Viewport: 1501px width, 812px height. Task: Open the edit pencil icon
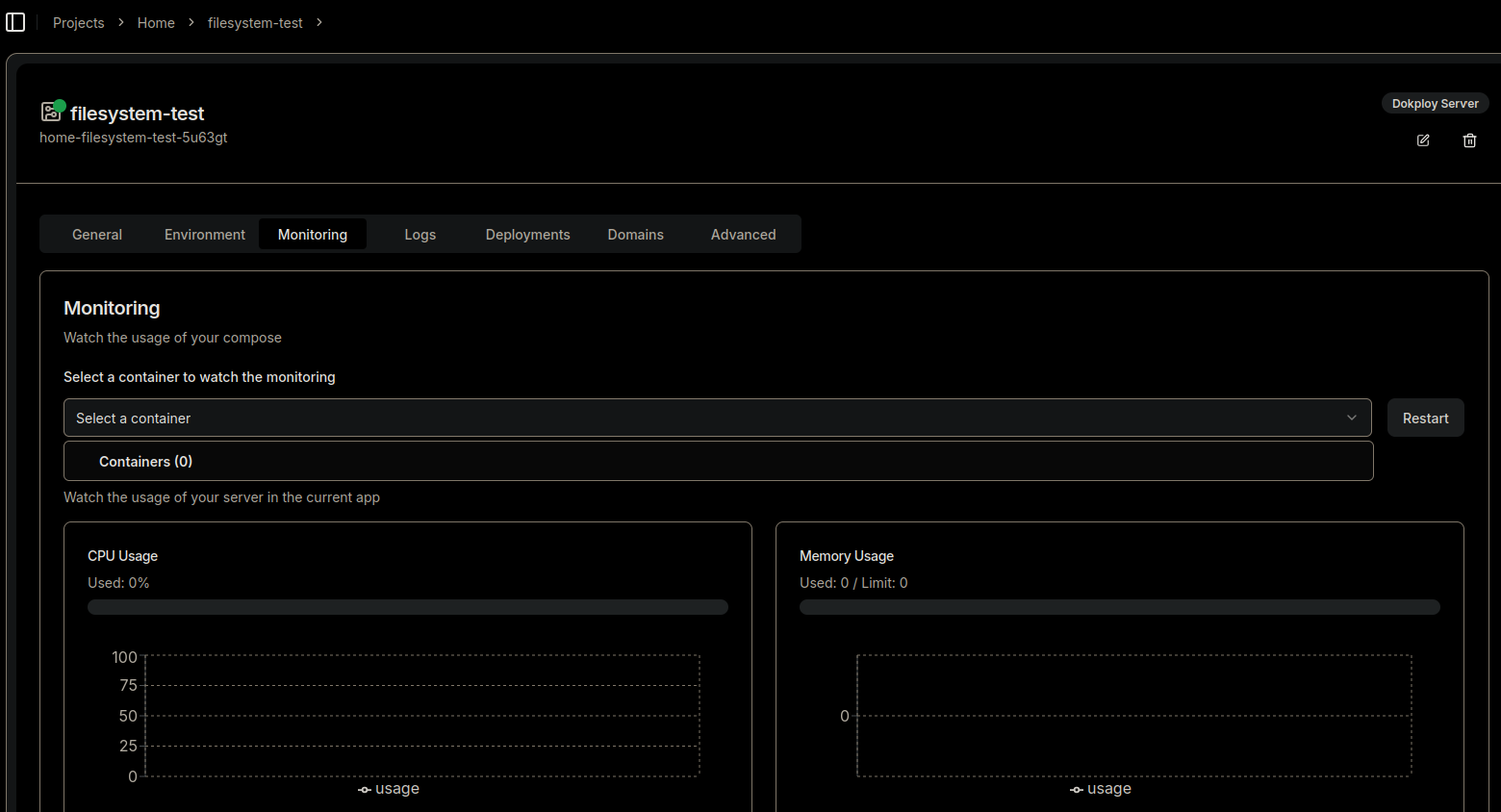(1423, 140)
